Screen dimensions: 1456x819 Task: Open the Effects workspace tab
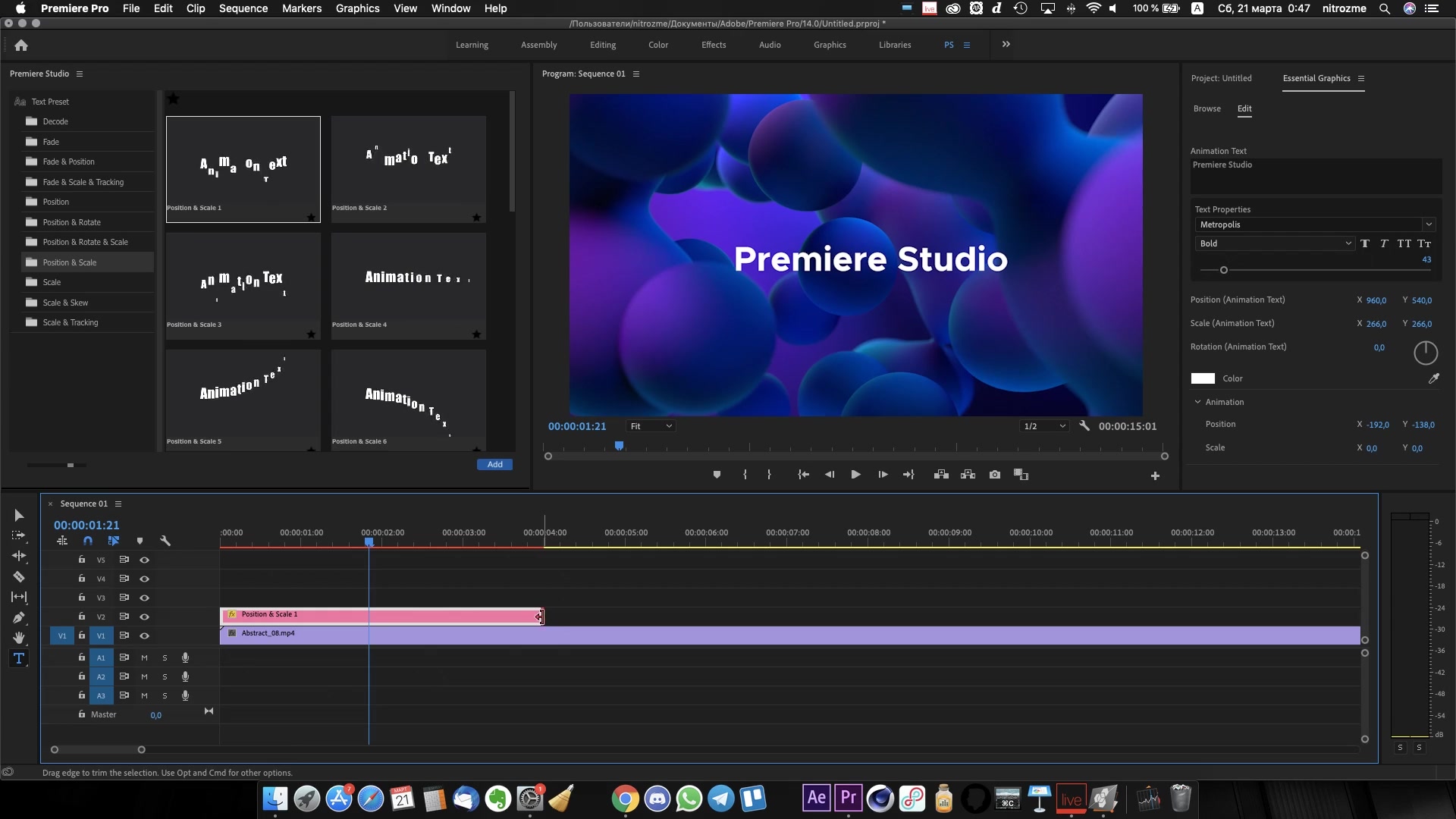point(713,44)
